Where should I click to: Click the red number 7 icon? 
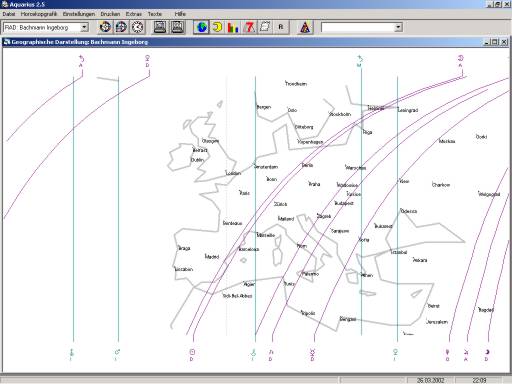click(x=249, y=27)
